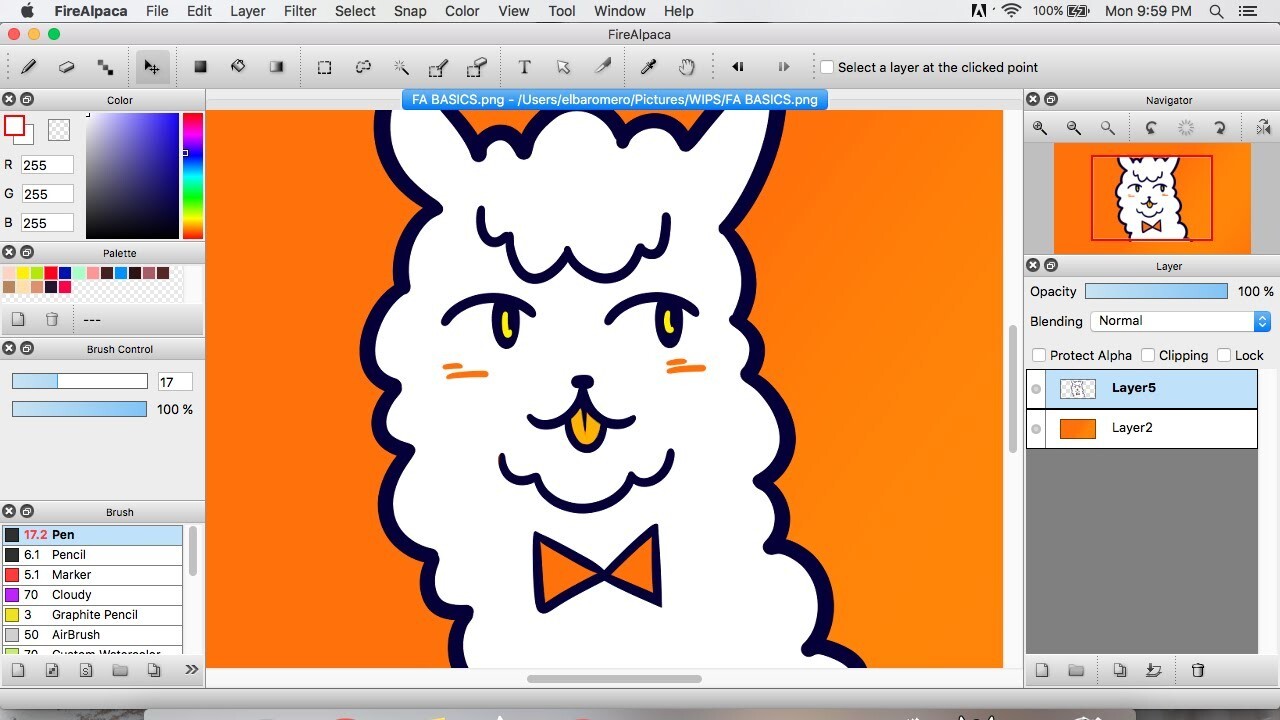Open the Filter menu
The width and height of the screenshot is (1280, 720).
pos(300,11)
